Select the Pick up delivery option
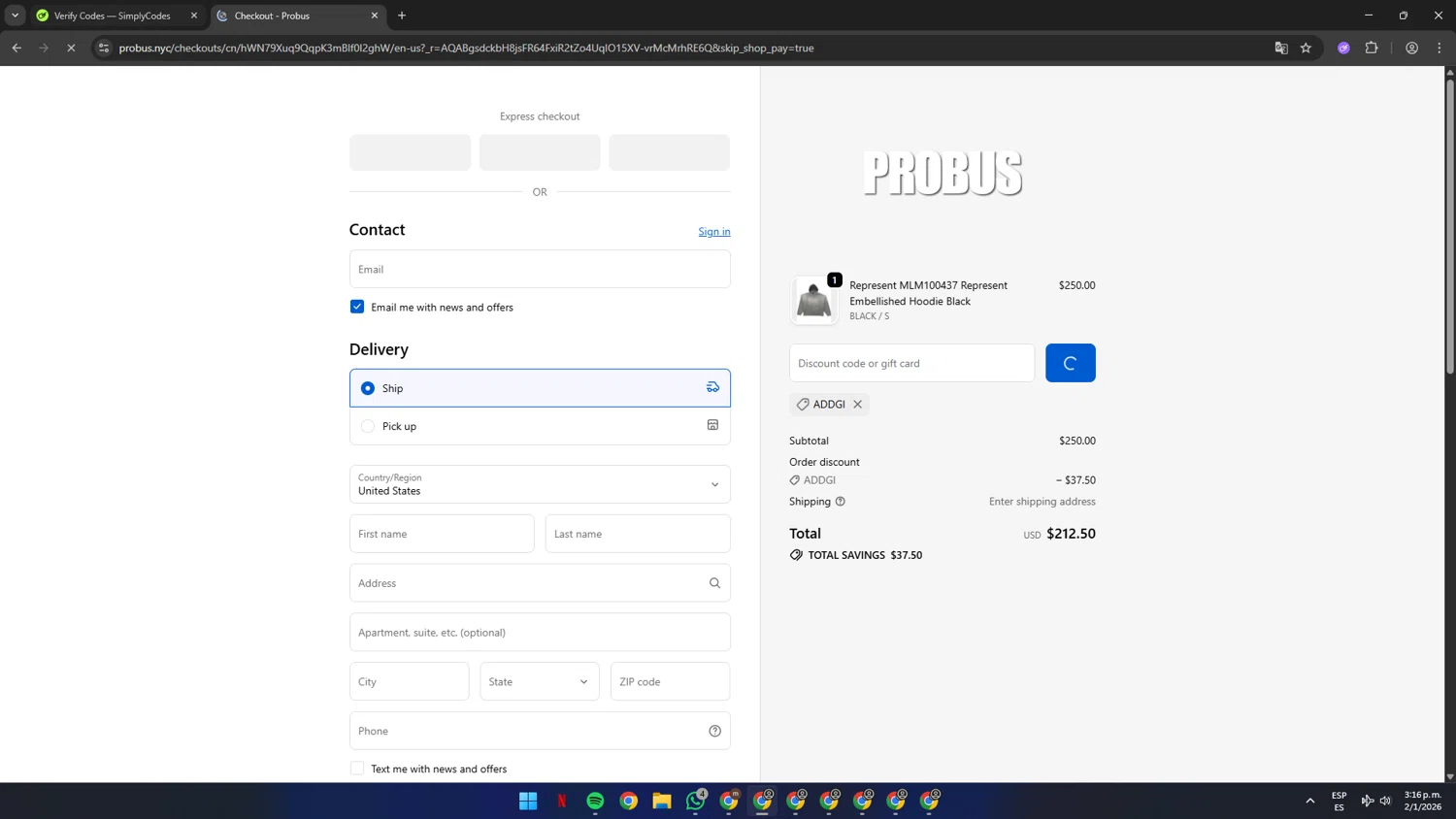1456x819 pixels. [x=540, y=426]
